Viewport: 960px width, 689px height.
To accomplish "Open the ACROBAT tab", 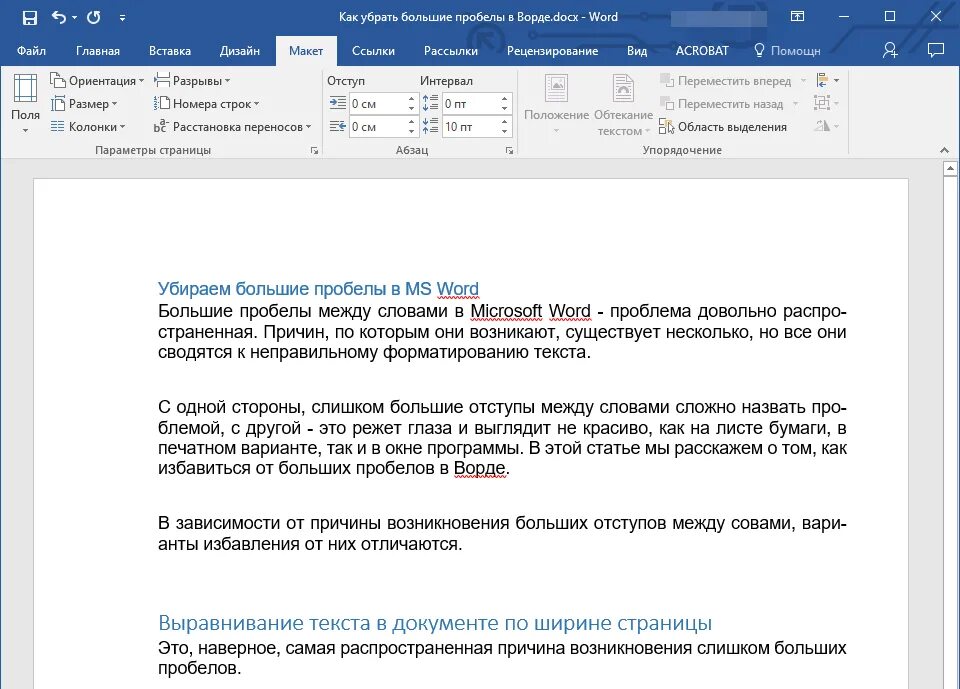I will tap(702, 51).
